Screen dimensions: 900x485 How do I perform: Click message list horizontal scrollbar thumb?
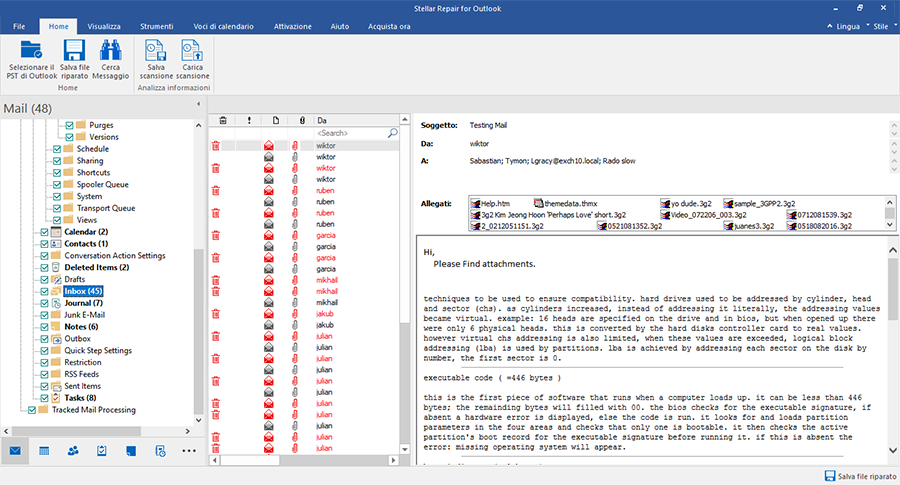(250, 460)
